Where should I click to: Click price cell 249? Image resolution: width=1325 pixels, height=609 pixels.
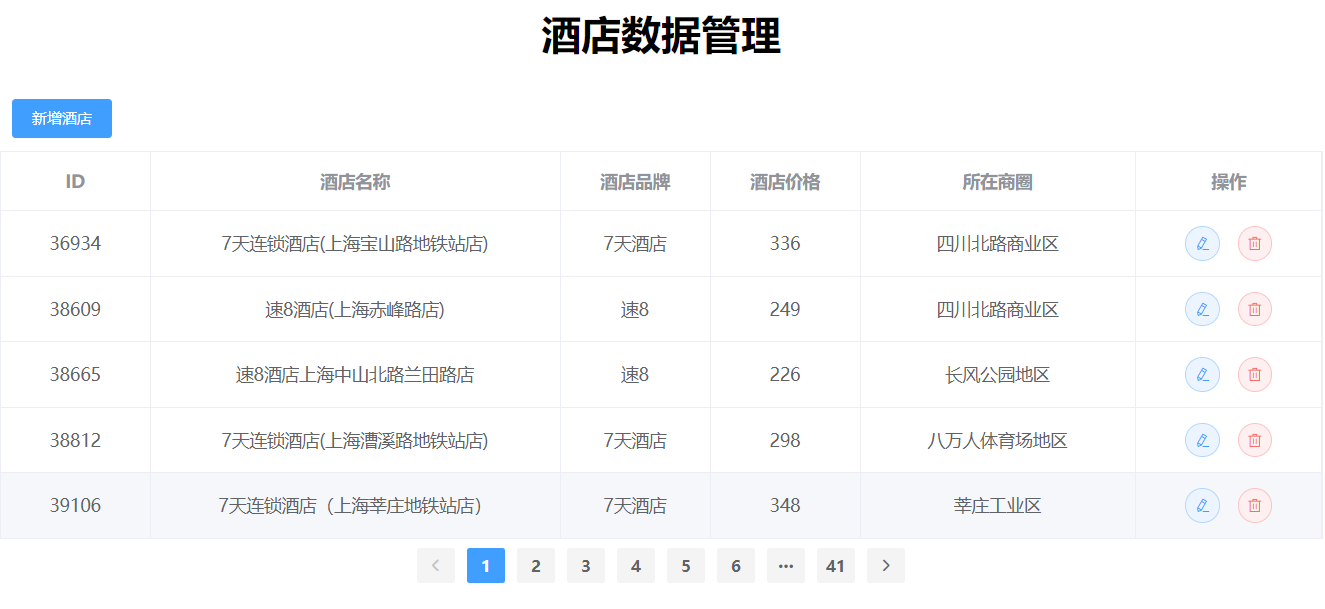pyautogui.click(x=785, y=309)
